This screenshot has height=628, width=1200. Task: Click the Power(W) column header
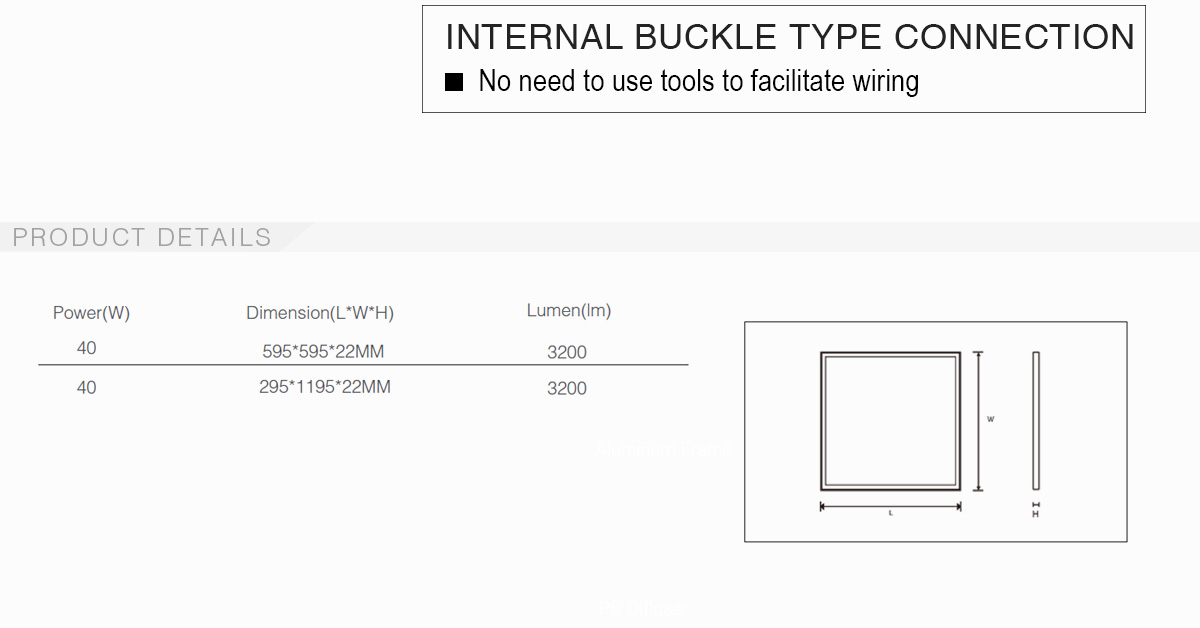91,313
